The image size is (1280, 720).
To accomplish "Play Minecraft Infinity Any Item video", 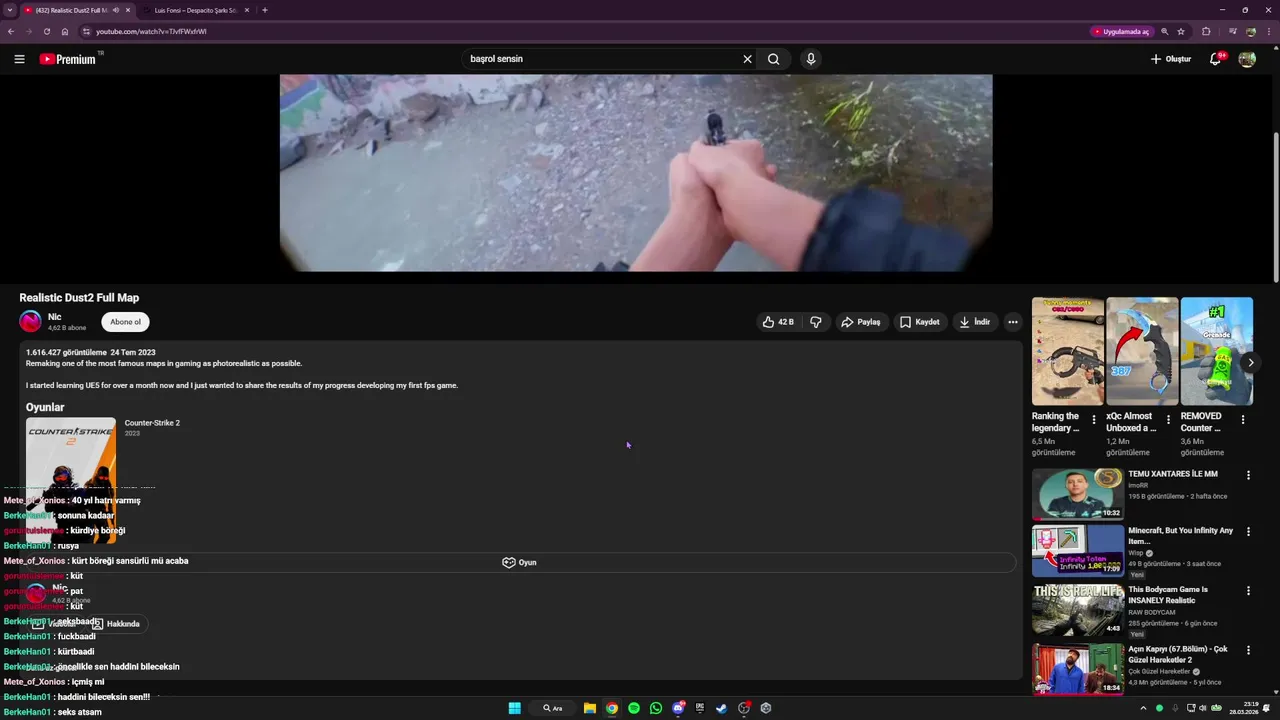I will pos(1078,551).
